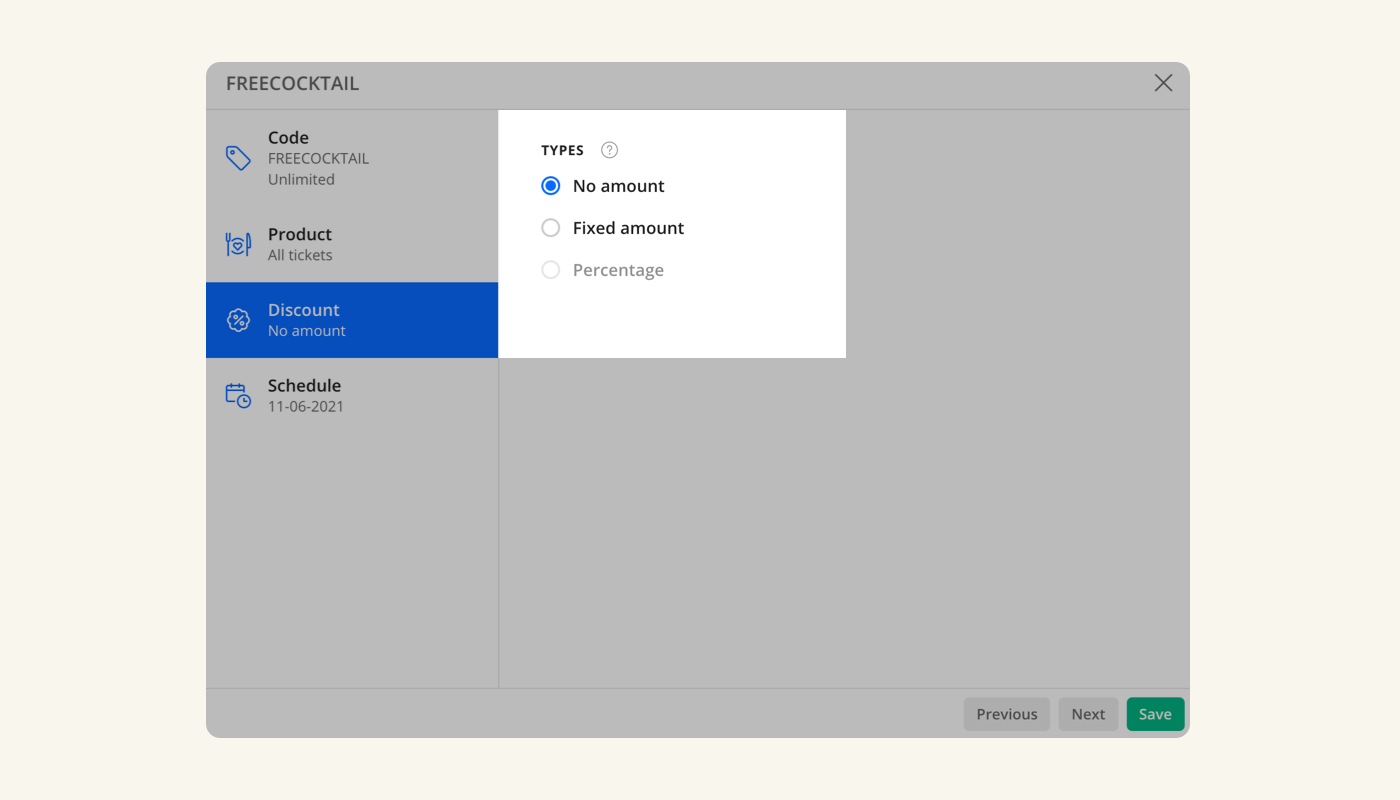Open the Code tab showing Unlimited

[x=352, y=158]
